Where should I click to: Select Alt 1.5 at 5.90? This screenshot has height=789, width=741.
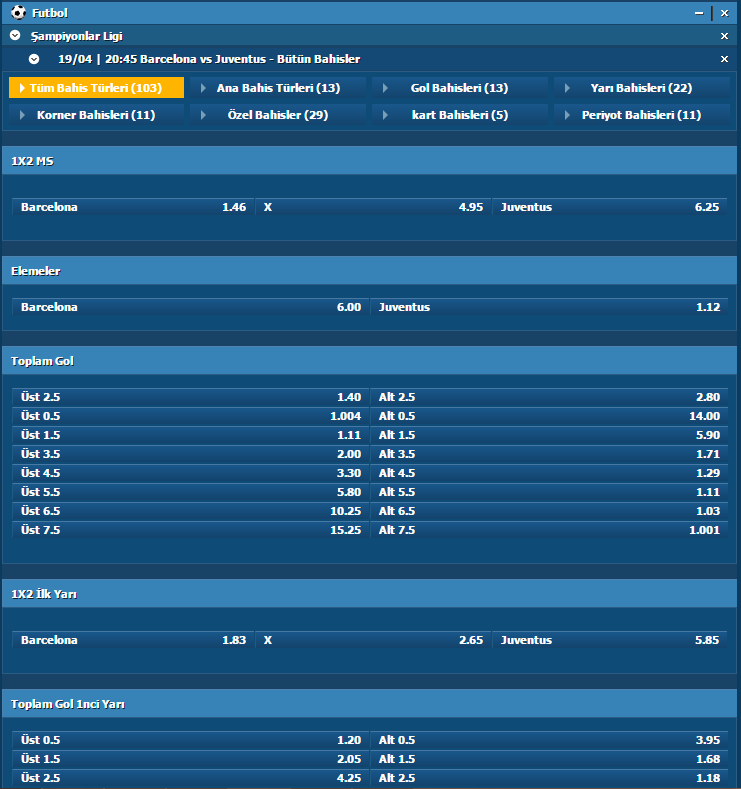tap(549, 435)
